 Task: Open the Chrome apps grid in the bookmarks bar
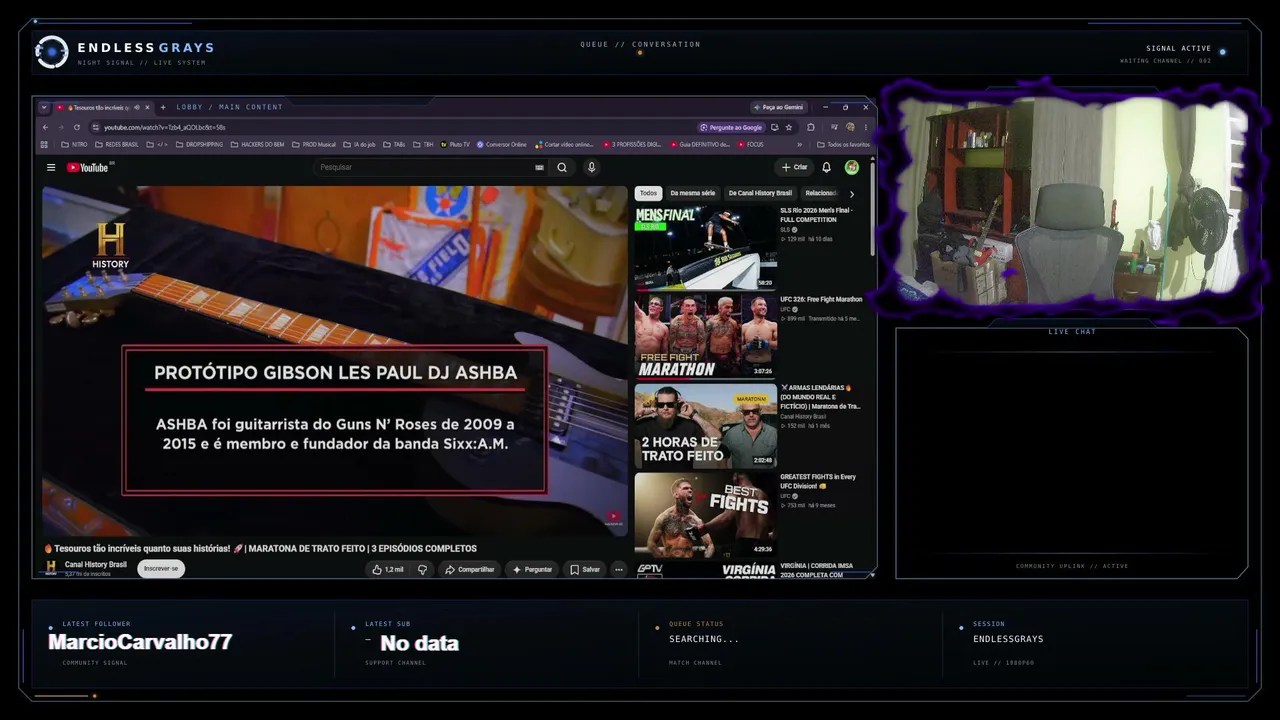click(x=44, y=144)
